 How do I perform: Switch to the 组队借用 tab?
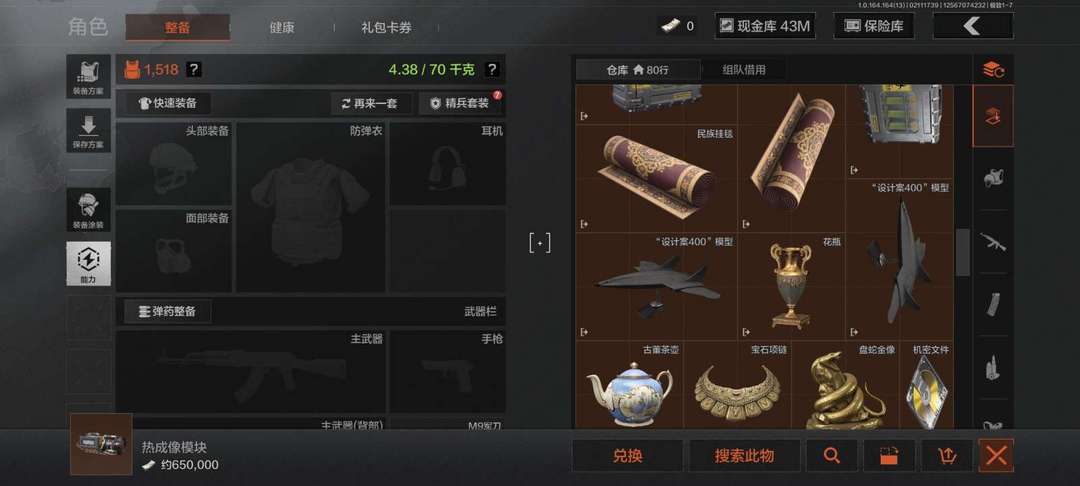pos(744,70)
